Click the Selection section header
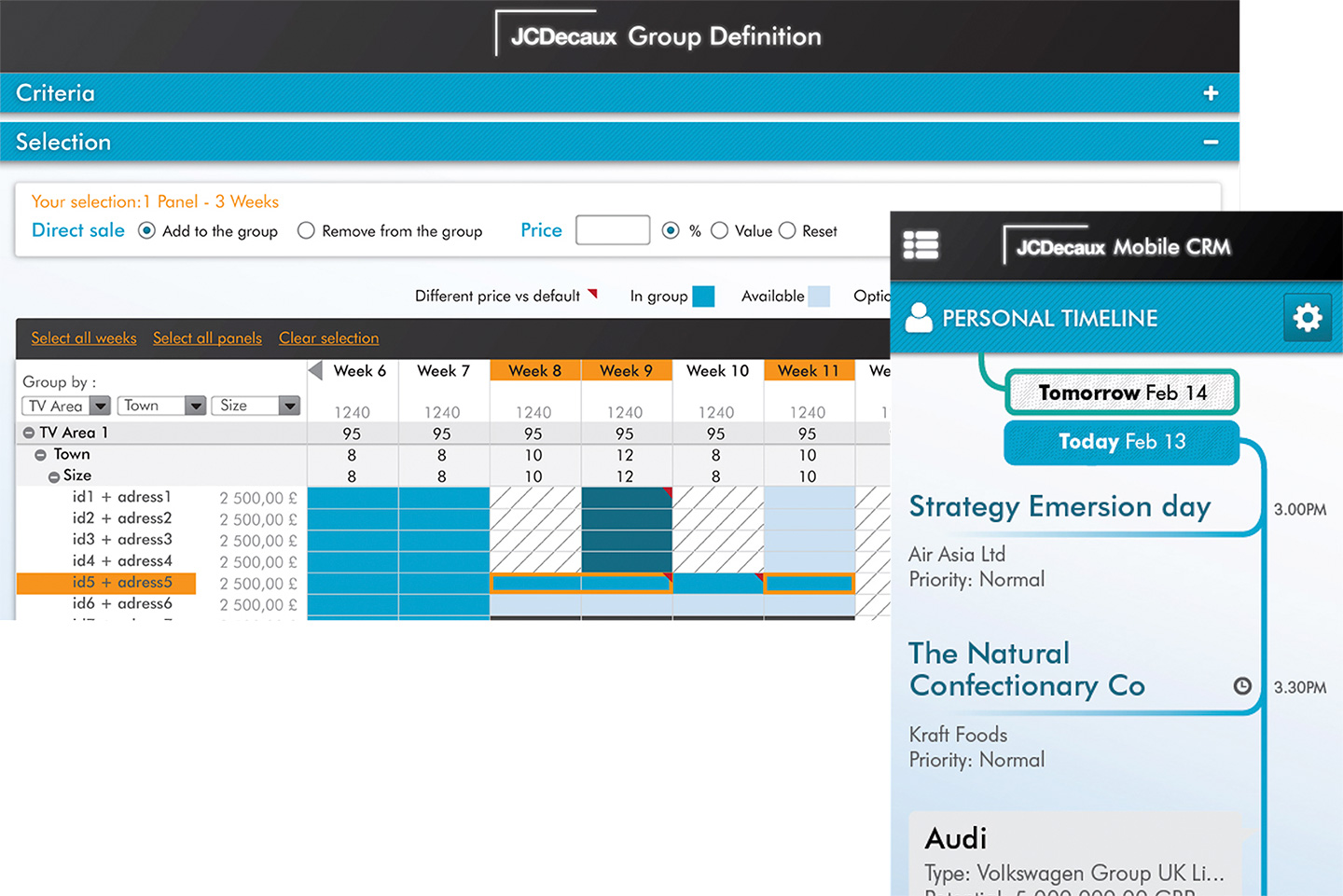The width and height of the screenshot is (1343, 896). [619, 142]
